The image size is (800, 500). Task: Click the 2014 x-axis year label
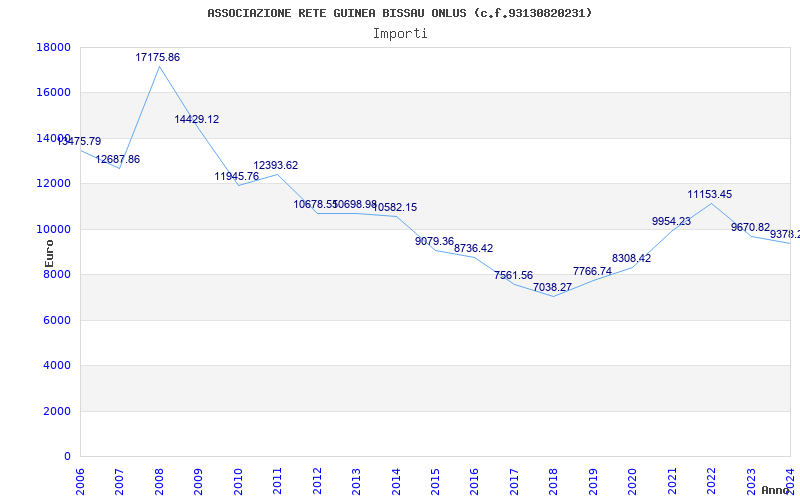tap(396, 481)
